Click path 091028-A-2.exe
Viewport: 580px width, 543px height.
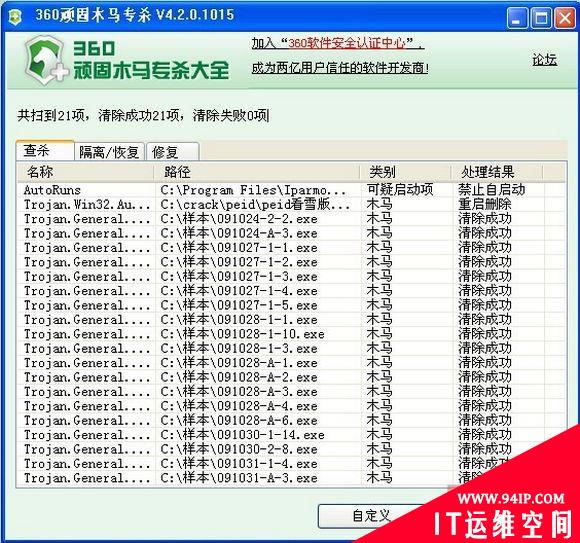[239, 378]
